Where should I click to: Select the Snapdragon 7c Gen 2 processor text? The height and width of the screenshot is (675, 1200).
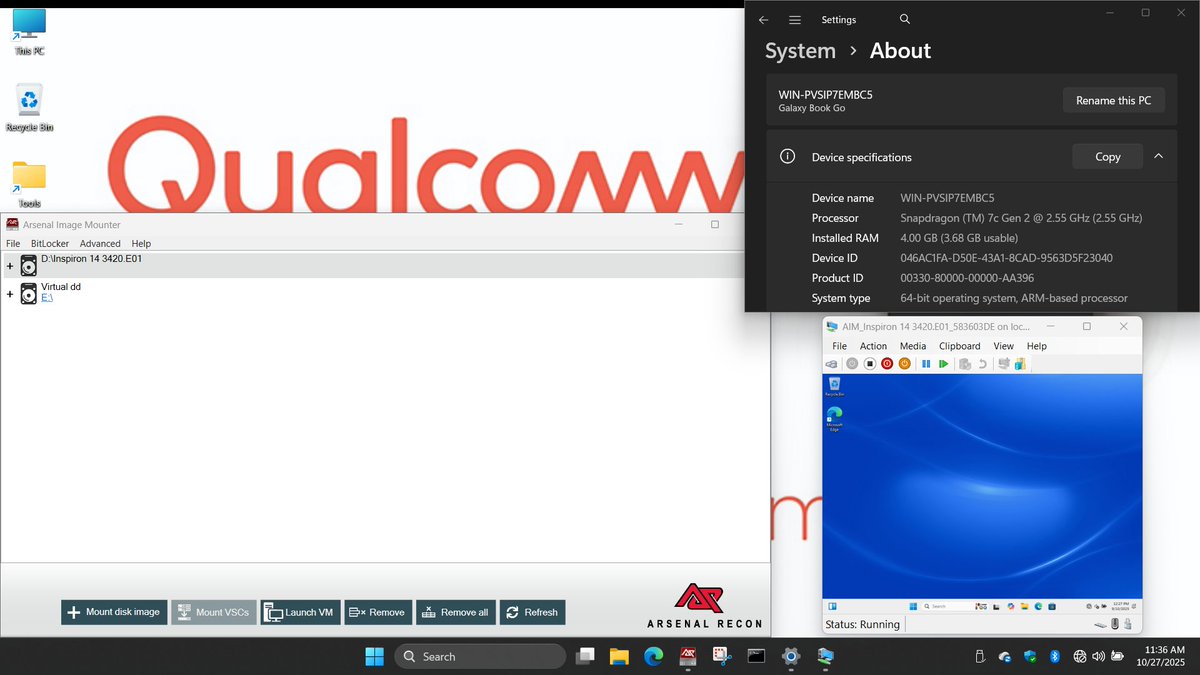1021,218
